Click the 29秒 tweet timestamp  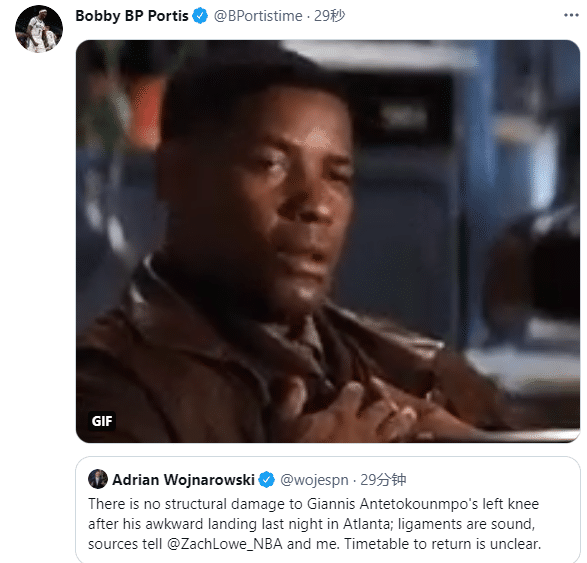tap(329, 16)
